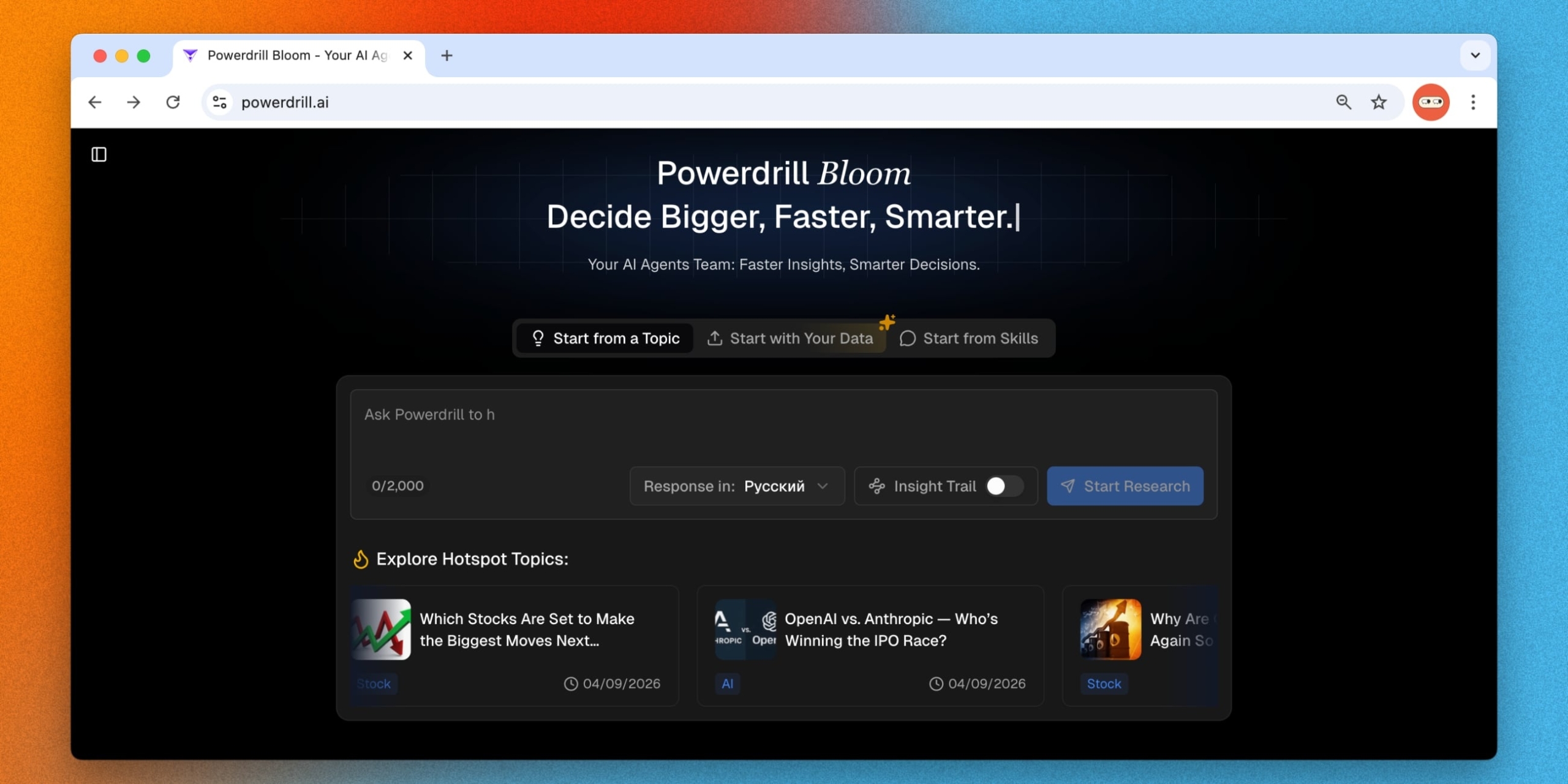The height and width of the screenshot is (784, 1568).
Task: Click the Start Research button
Action: [x=1125, y=486]
